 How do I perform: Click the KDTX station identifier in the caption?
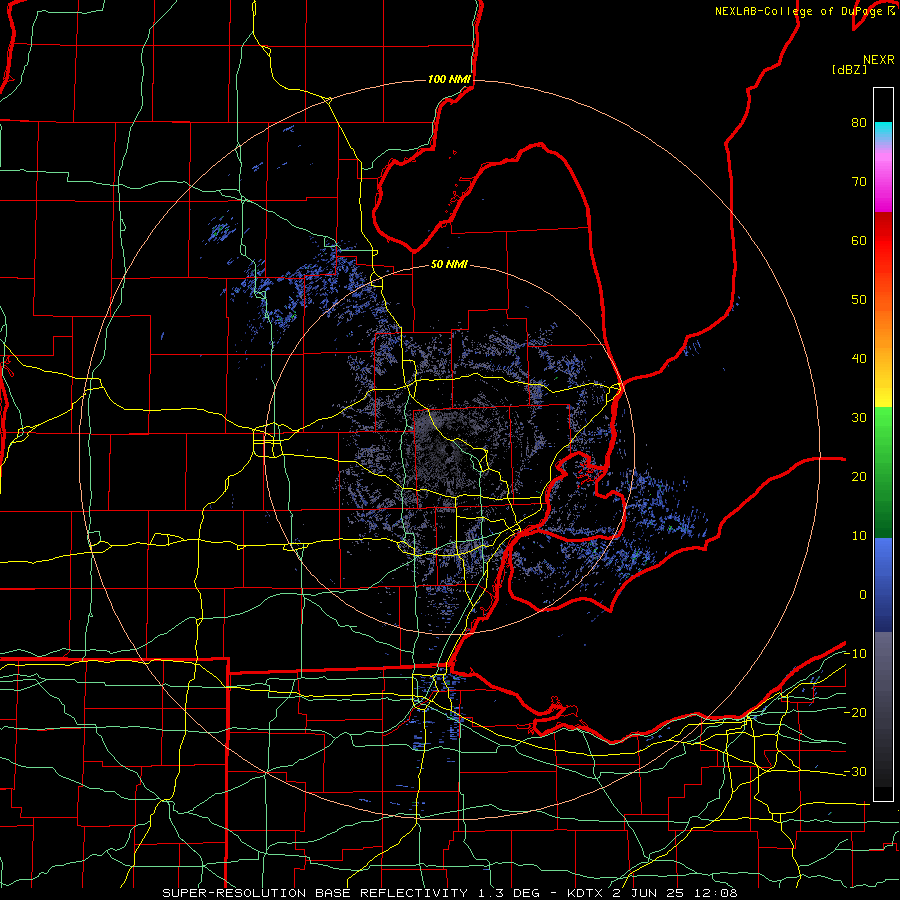coord(585,893)
